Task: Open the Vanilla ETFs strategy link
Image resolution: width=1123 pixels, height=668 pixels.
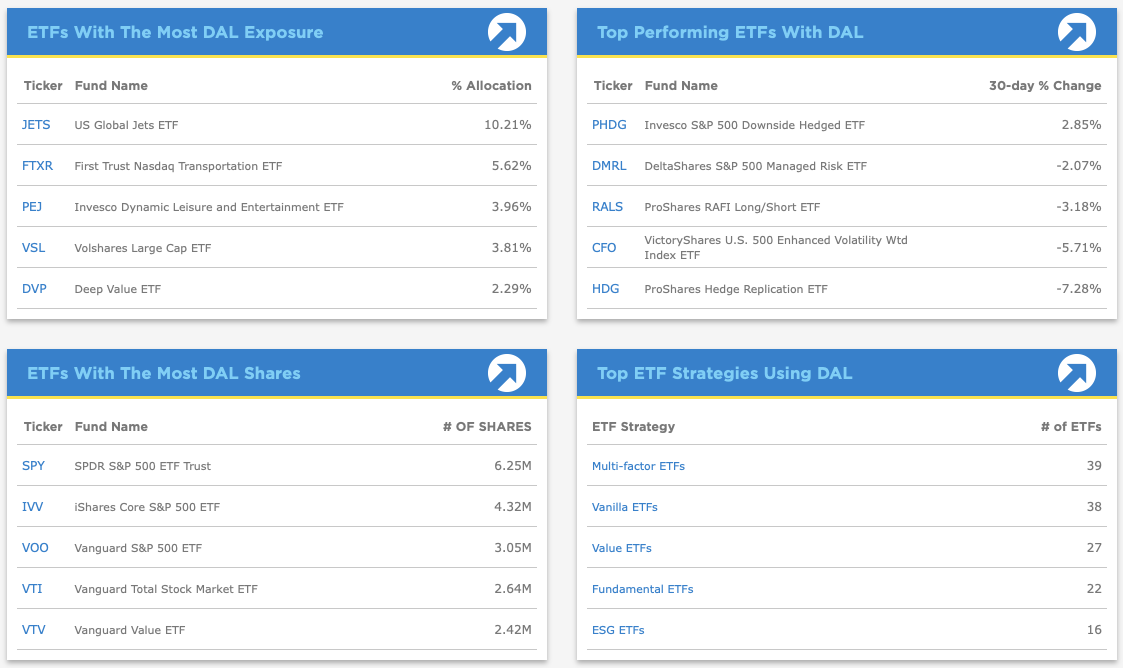Action: [x=625, y=507]
